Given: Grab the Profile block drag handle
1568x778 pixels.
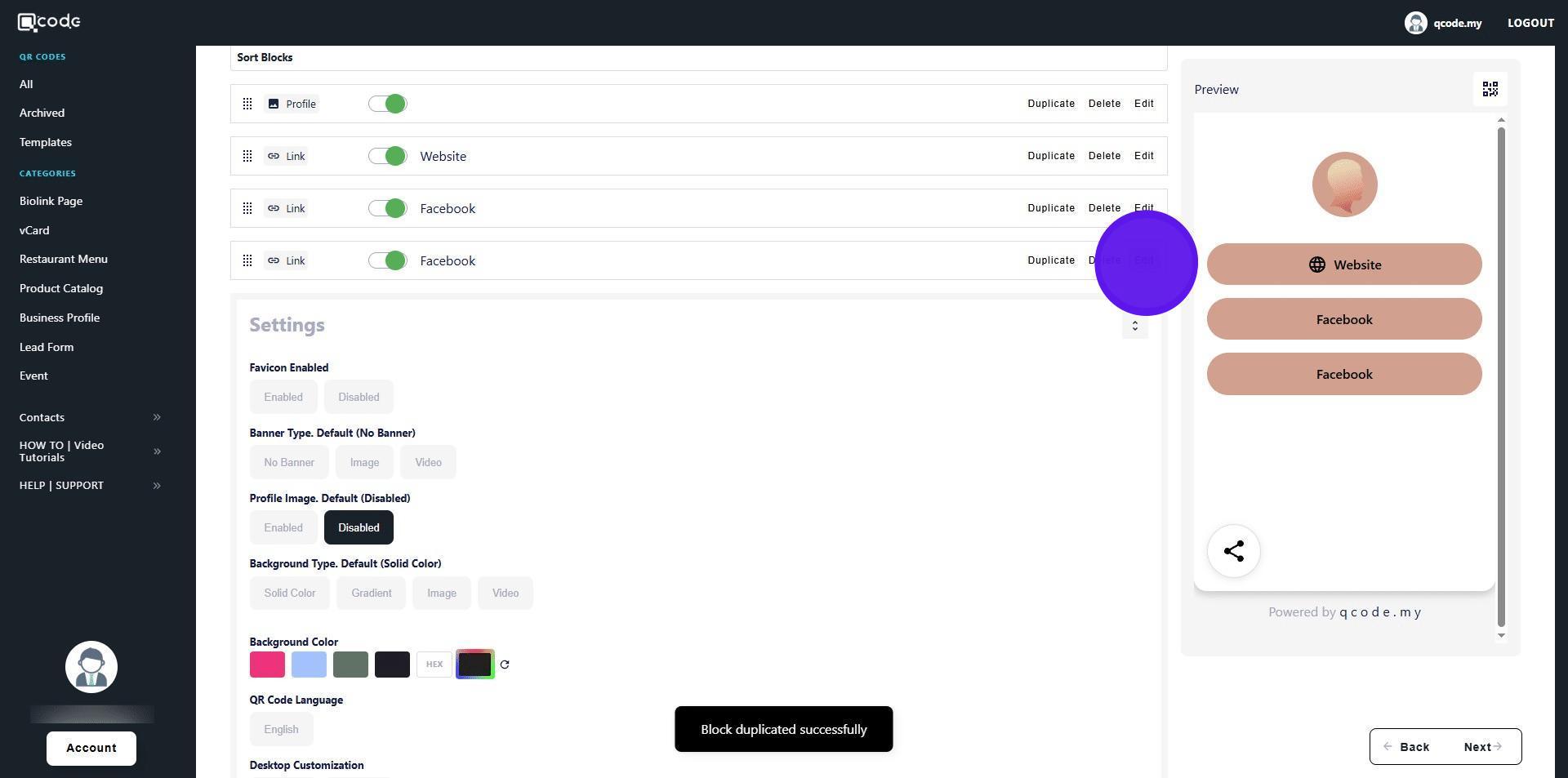Looking at the screenshot, I should pyautogui.click(x=247, y=104).
